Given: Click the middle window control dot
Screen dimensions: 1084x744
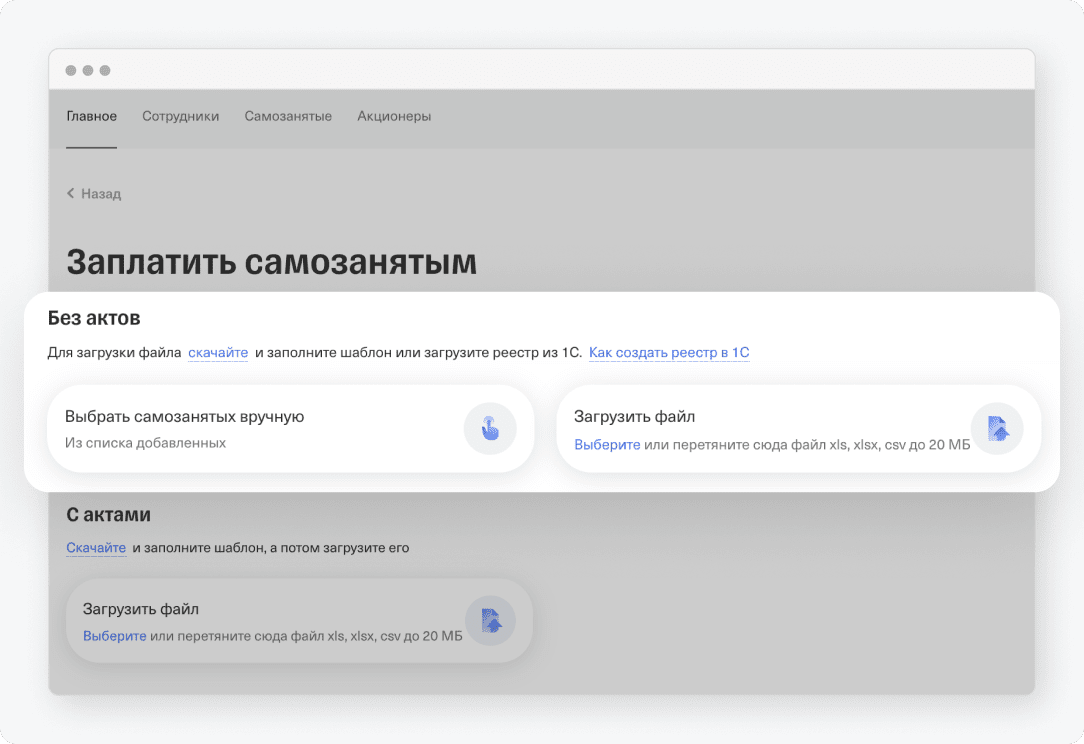Looking at the screenshot, I should pyautogui.click(x=88, y=71).
